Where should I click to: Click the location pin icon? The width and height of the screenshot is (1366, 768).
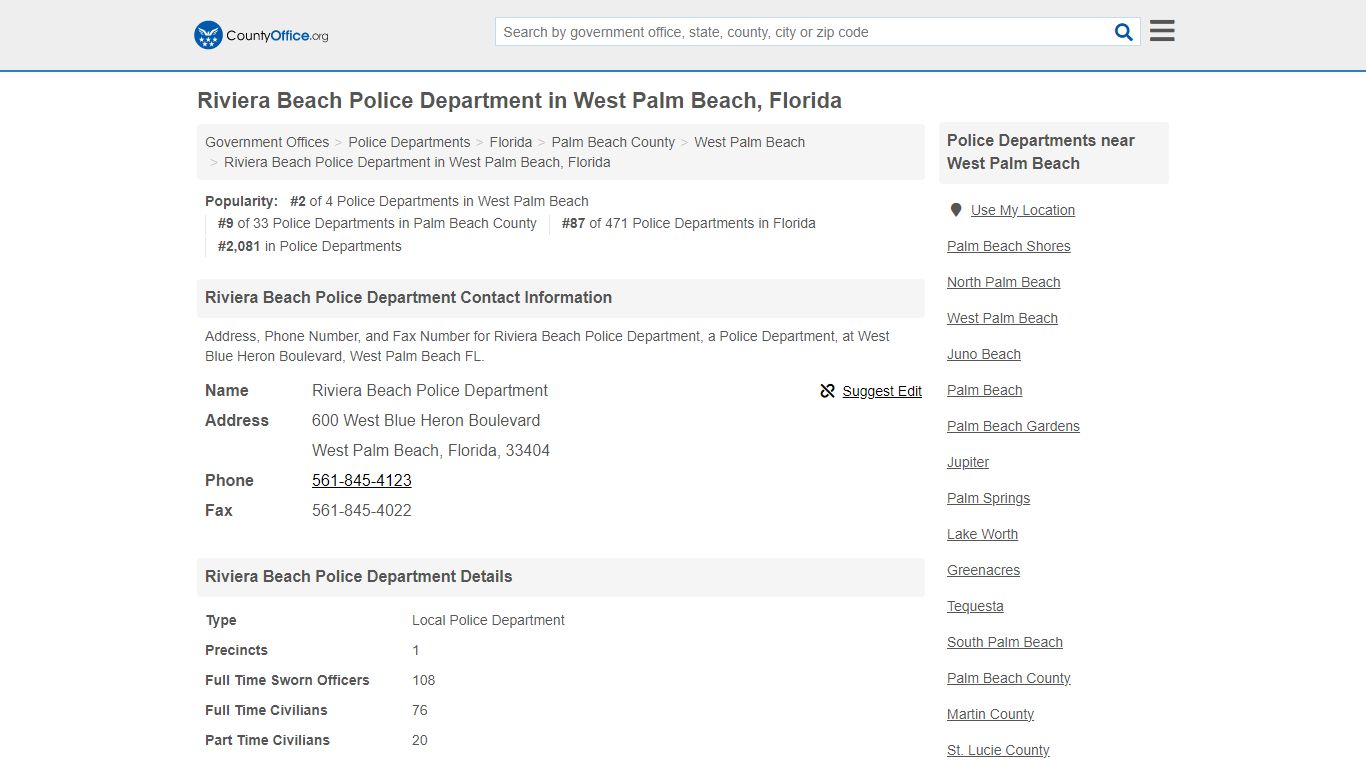pyautogui.click(x=956, y=210)
